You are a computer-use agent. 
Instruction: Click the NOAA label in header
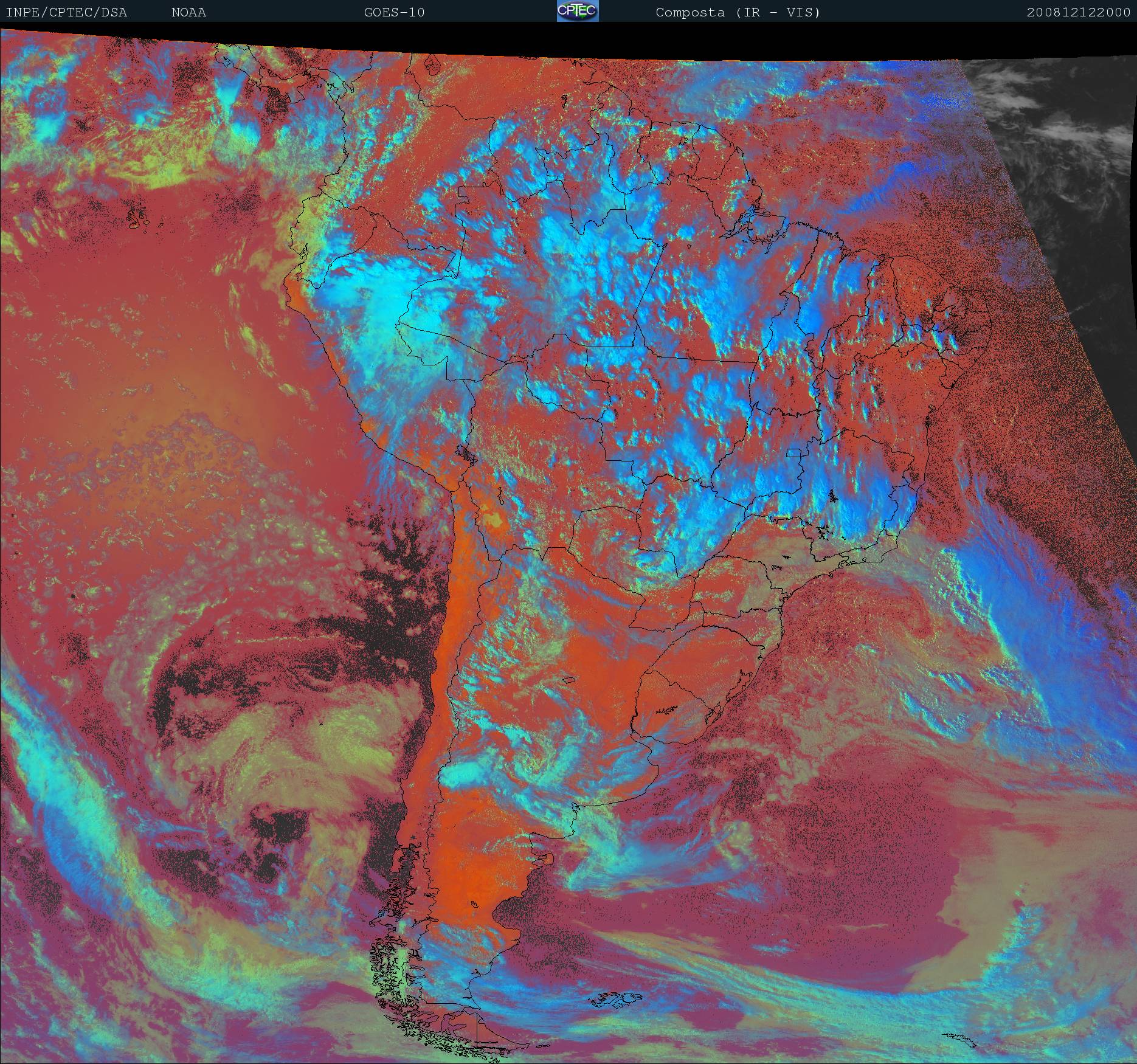coord(189,12)
